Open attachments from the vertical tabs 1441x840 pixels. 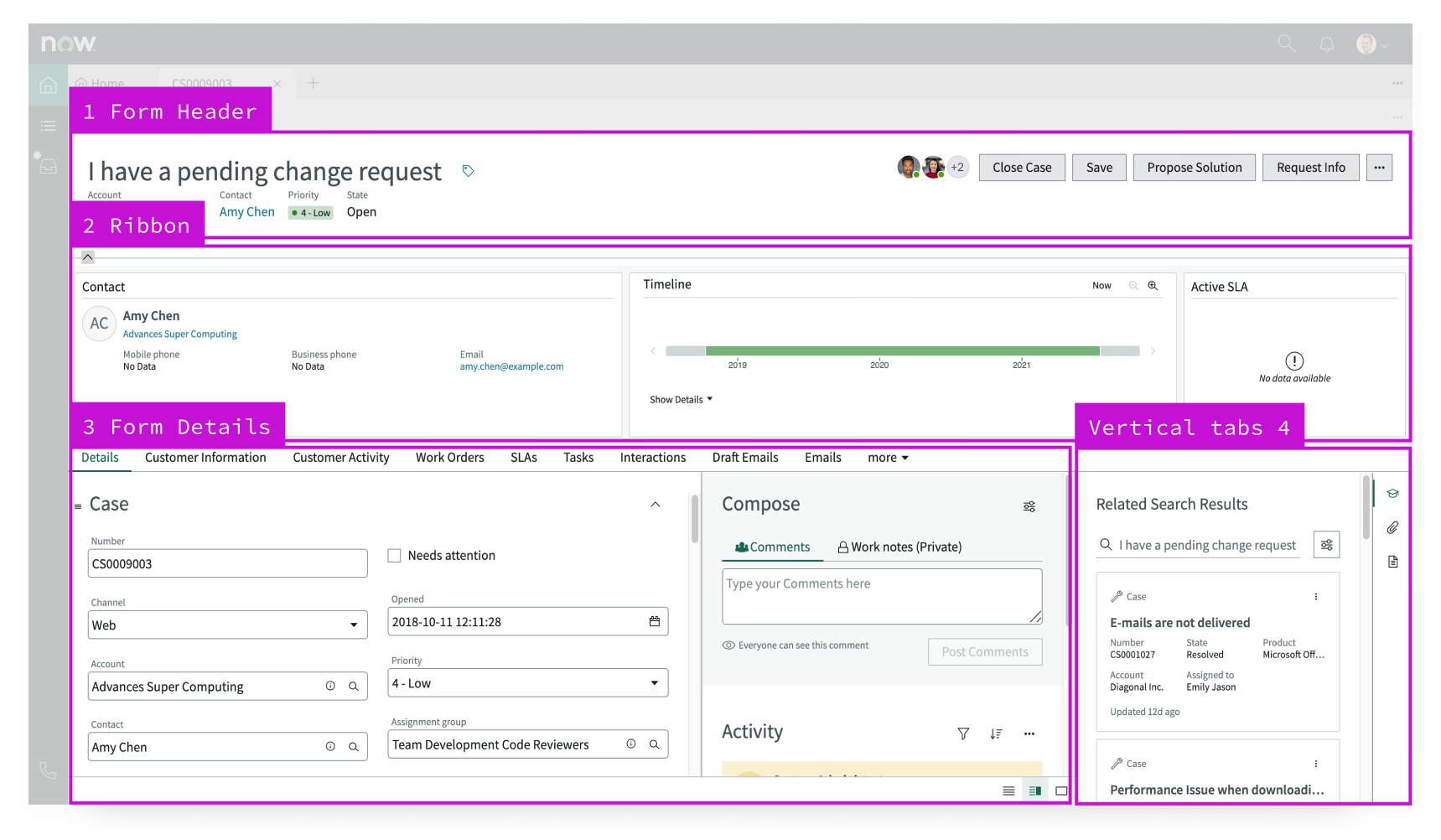click(1392, 527)
